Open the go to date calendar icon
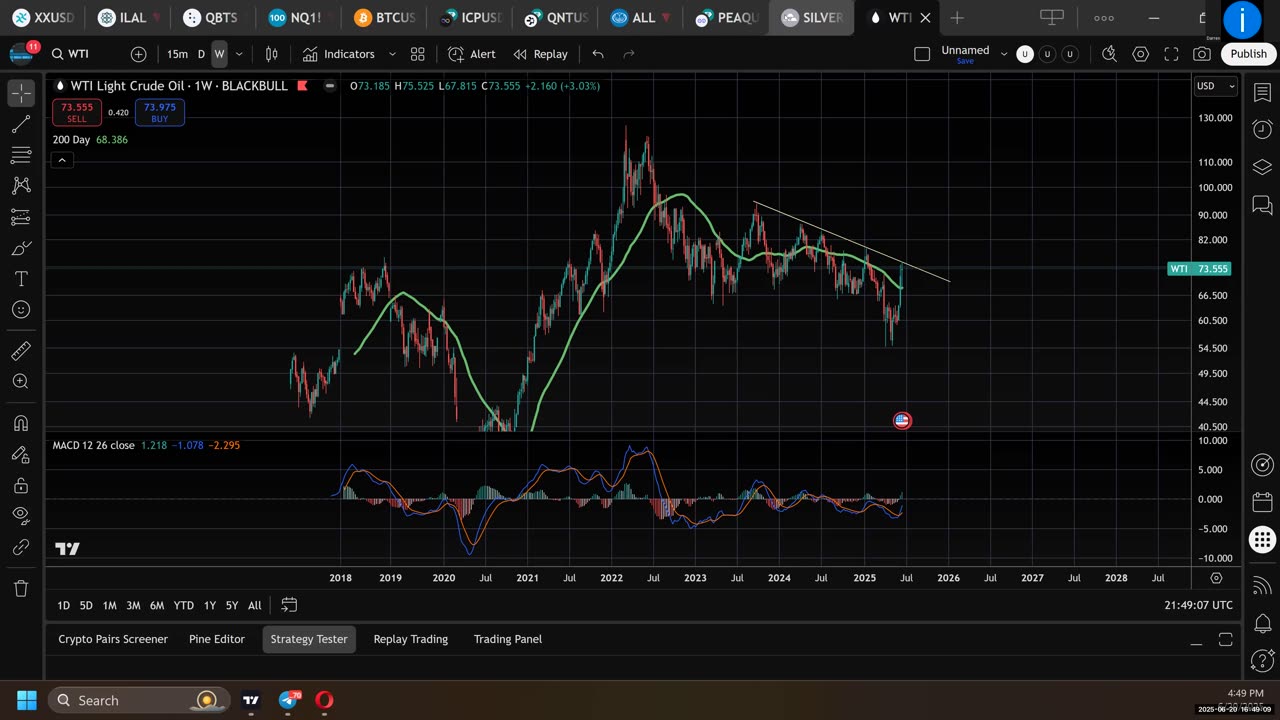The image size is (1280, 720). 289,605
